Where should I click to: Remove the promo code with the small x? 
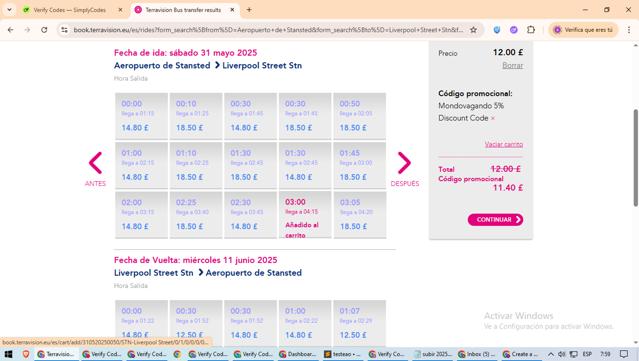point(493,118)
